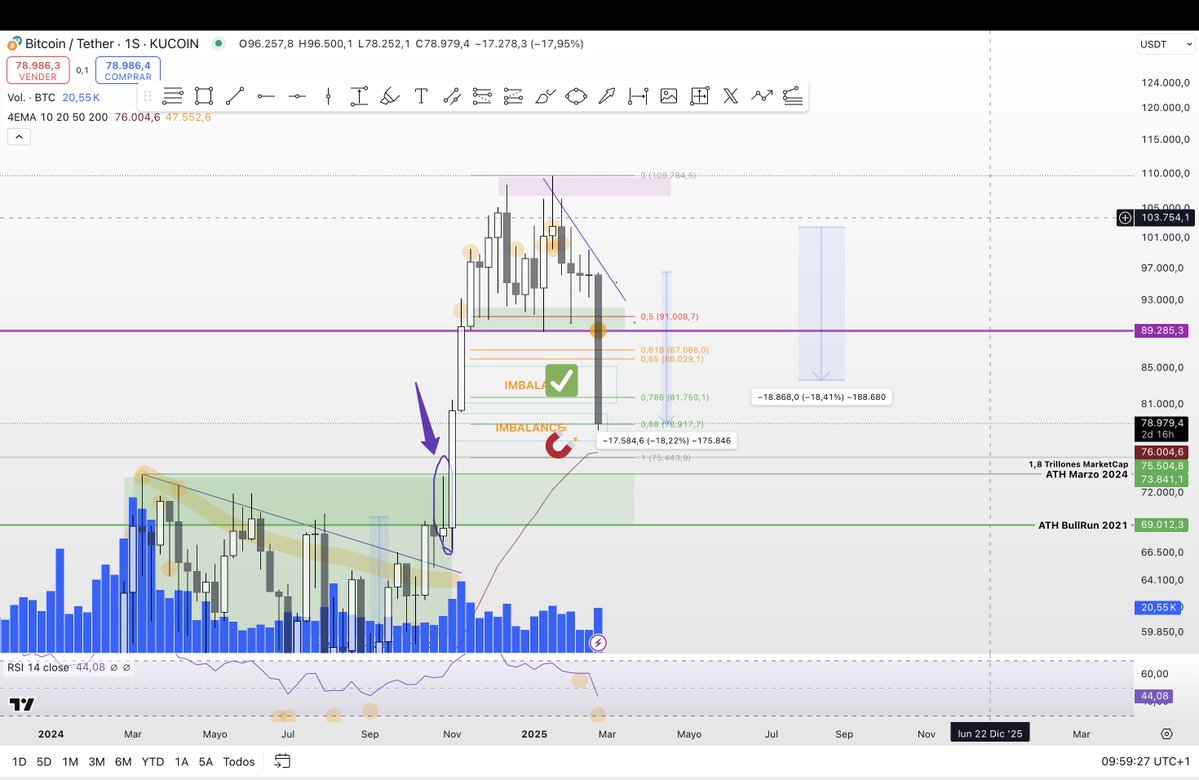Open chart settings gear at bottom right
This screenshot has width=1199, height=780.
(1166, 734)
